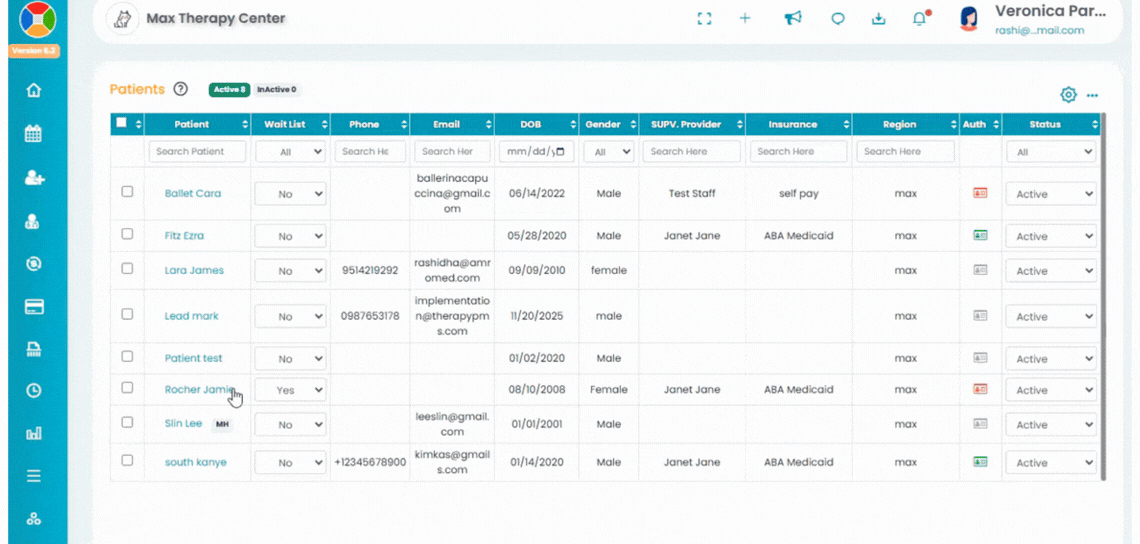This screenshot has width=1140, height=544.
Task: Open Wait List dropdown for Ballet Cara
Action: pyautogui.click(x=290, y=194)
